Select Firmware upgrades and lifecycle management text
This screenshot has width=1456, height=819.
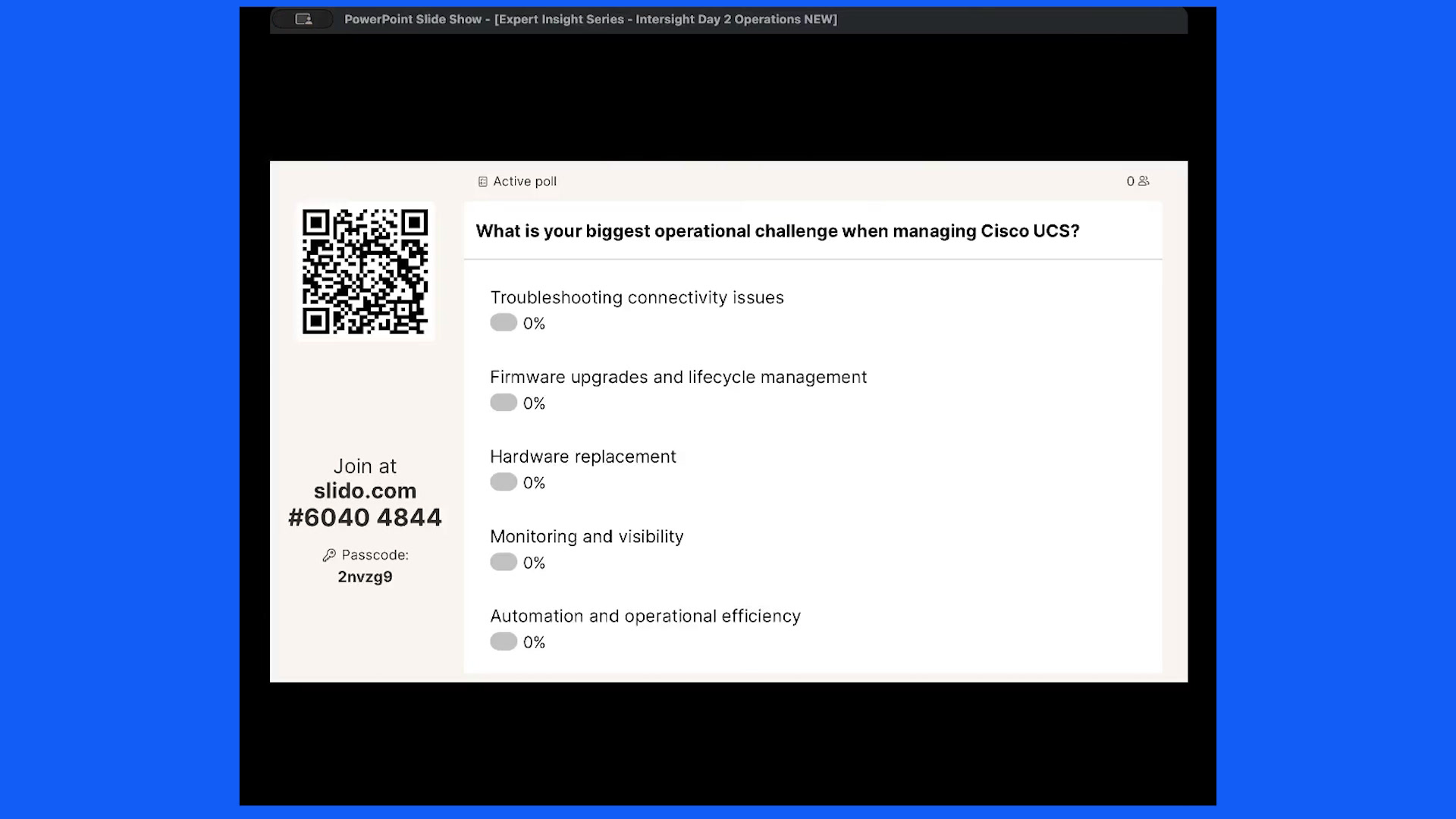click(678, 378)
